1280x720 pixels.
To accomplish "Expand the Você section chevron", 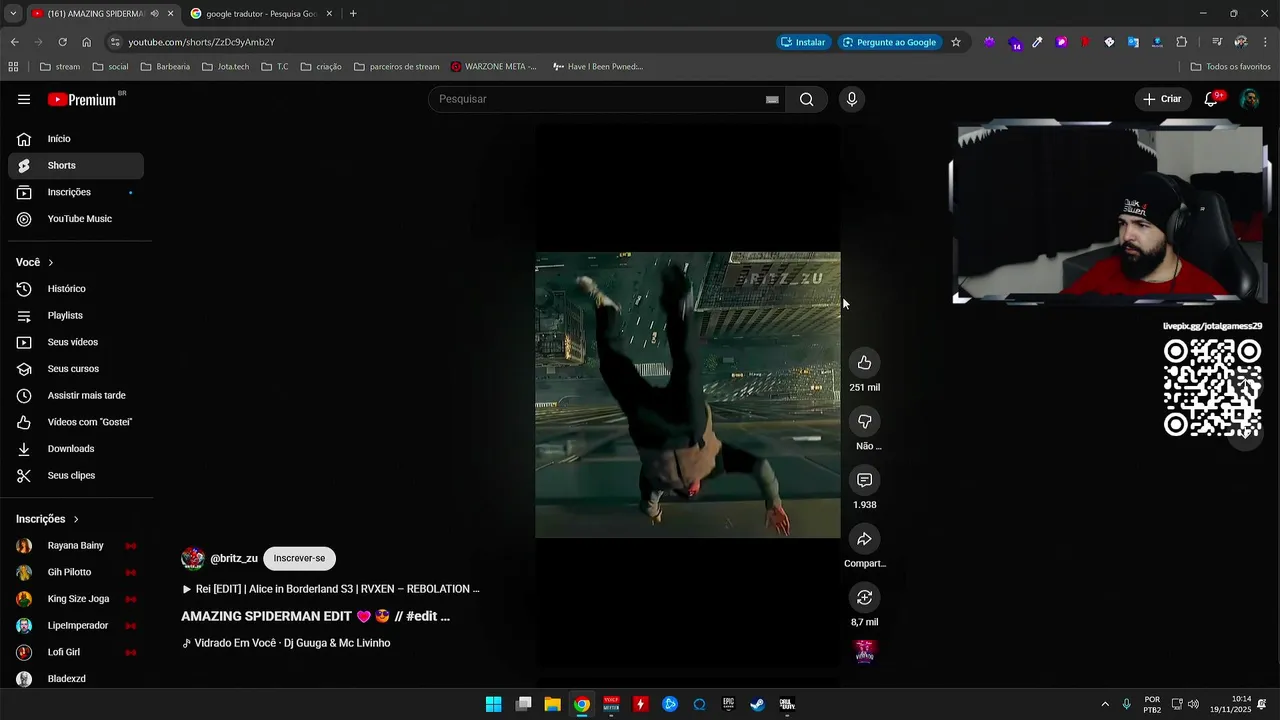I will [50, 262].
